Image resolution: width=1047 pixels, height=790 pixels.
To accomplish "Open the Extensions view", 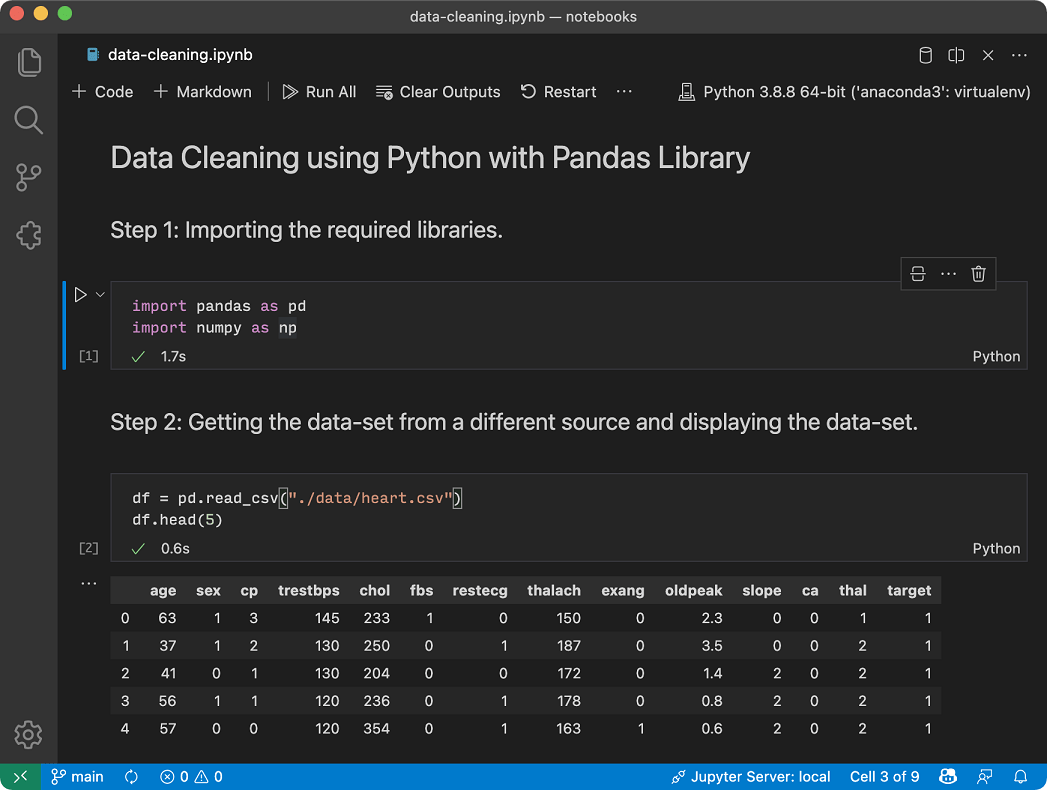I will (29, 235).
